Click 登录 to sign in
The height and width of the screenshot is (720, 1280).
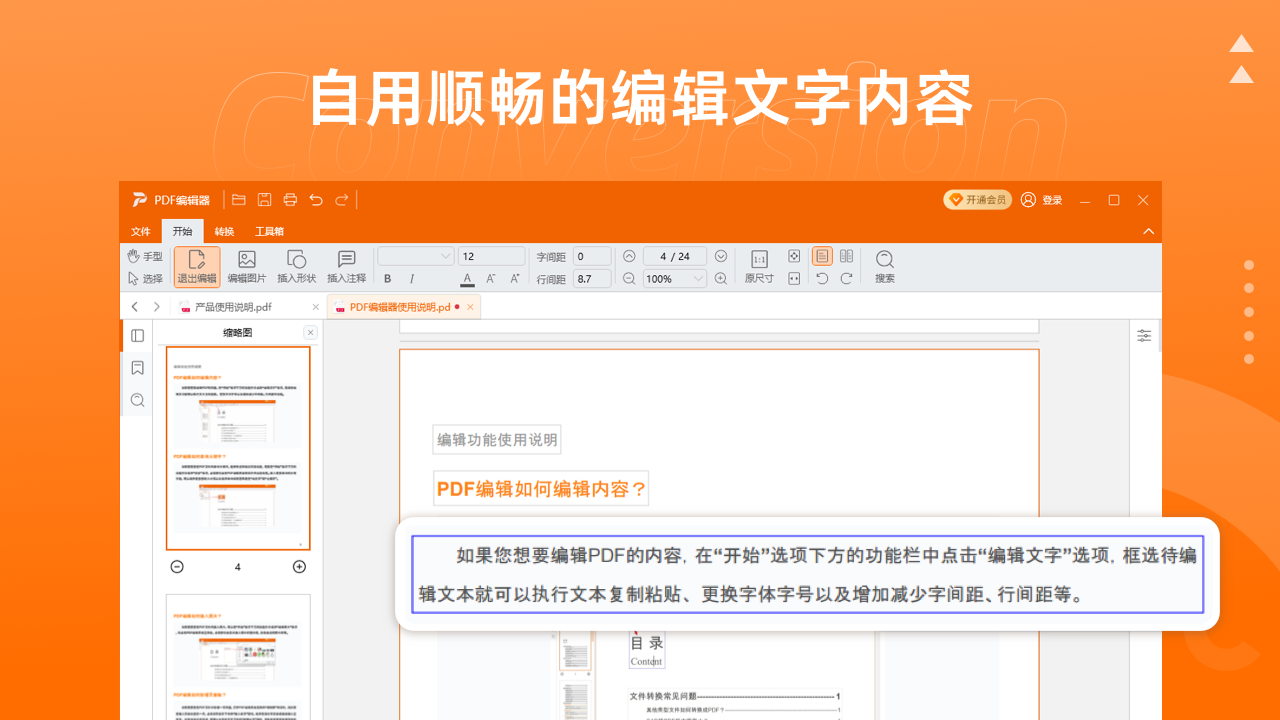pos(1043,199)
